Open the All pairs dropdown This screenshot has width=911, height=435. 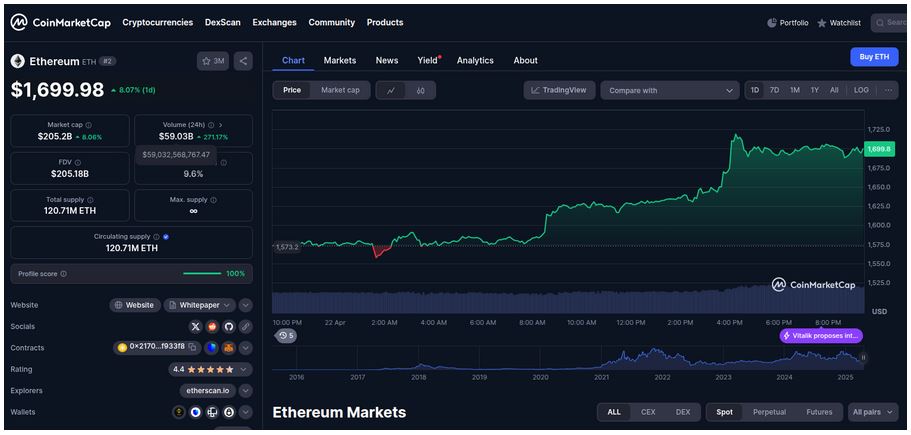pos(873,412)
